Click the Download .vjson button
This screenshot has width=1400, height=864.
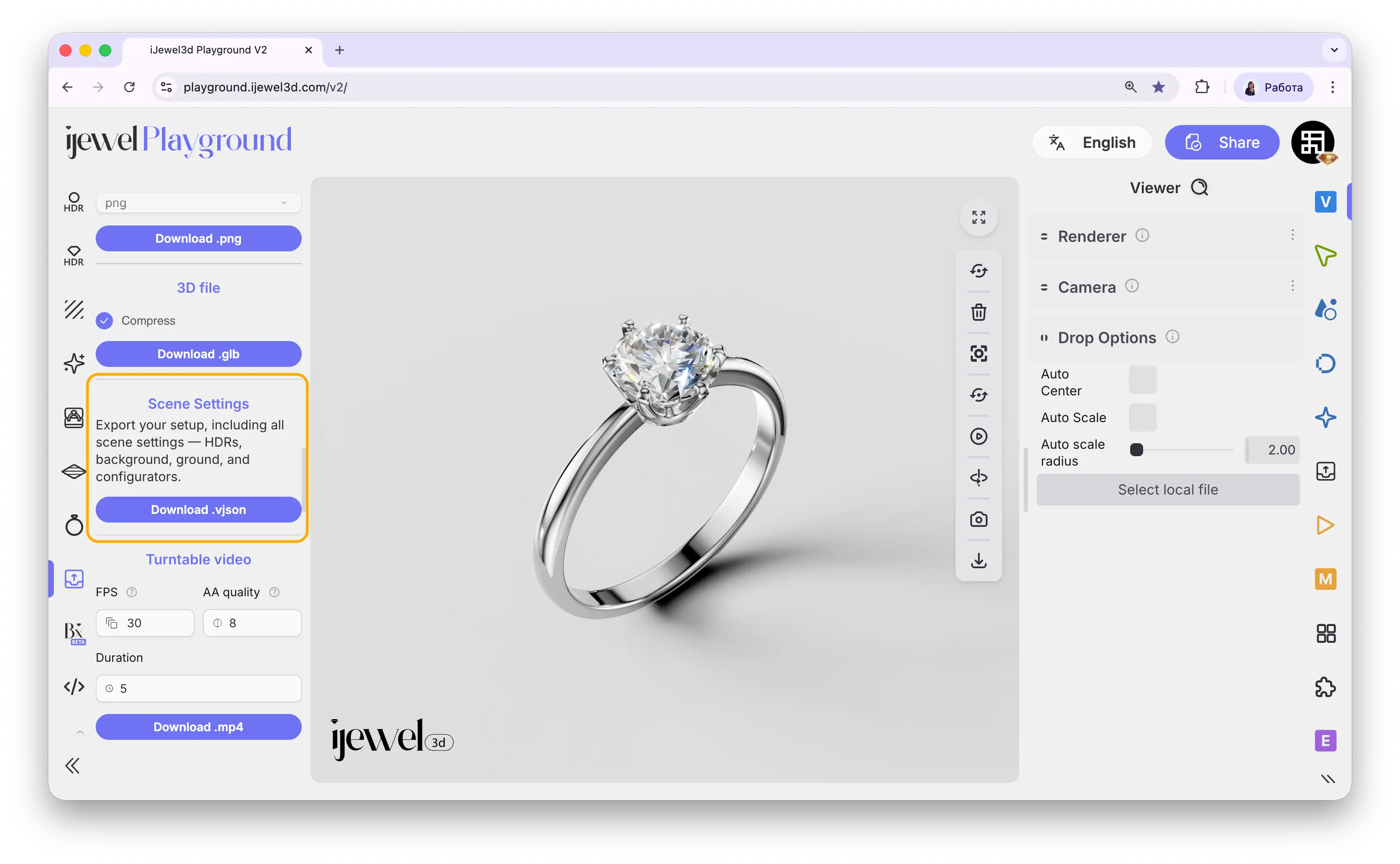(x=198, y=510)
